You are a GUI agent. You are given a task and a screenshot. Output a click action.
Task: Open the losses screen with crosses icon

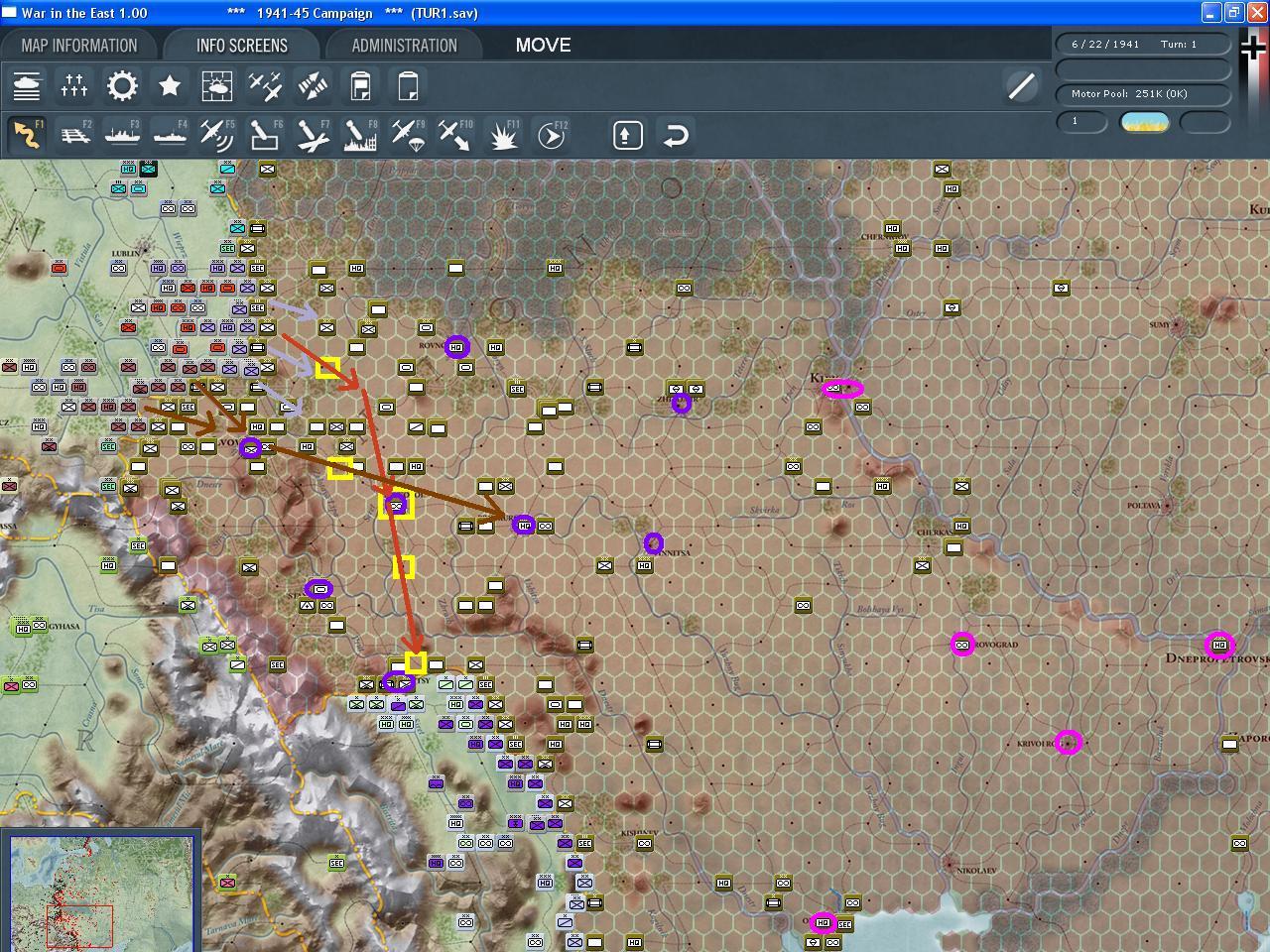(74, 86)
